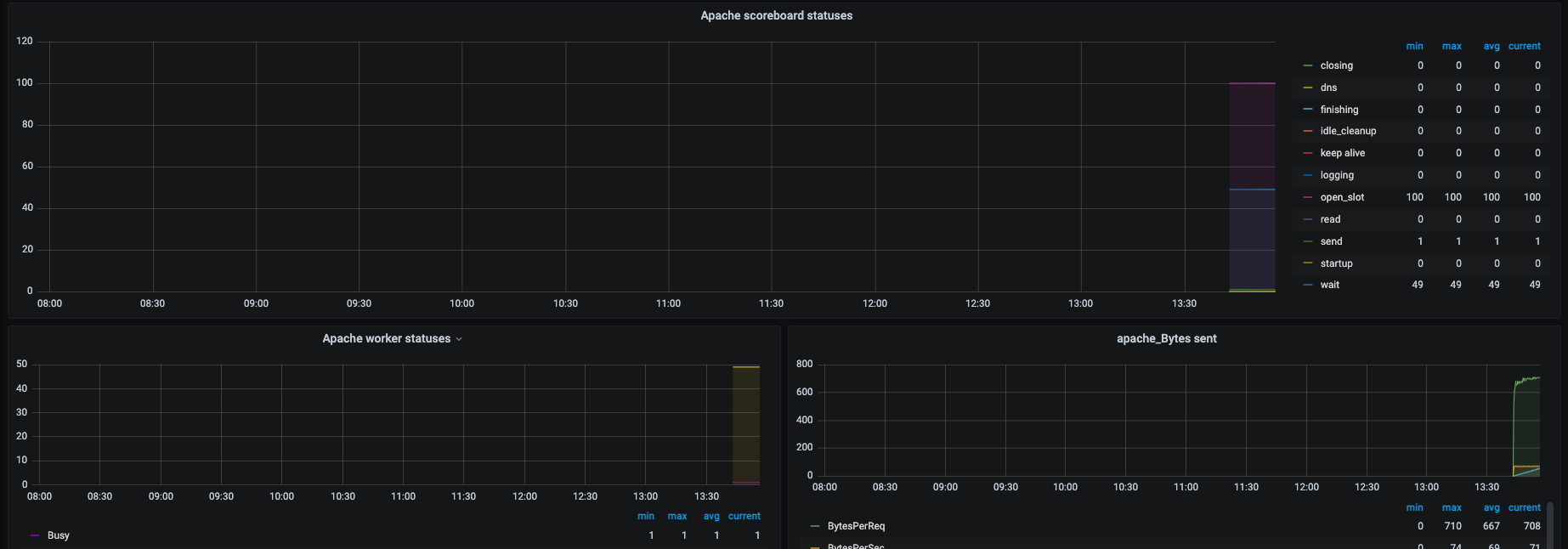Viewport: 1568px width, 549px height.
Task: Click the BytesPerReq current value 708
Action: pos(1531,526)
